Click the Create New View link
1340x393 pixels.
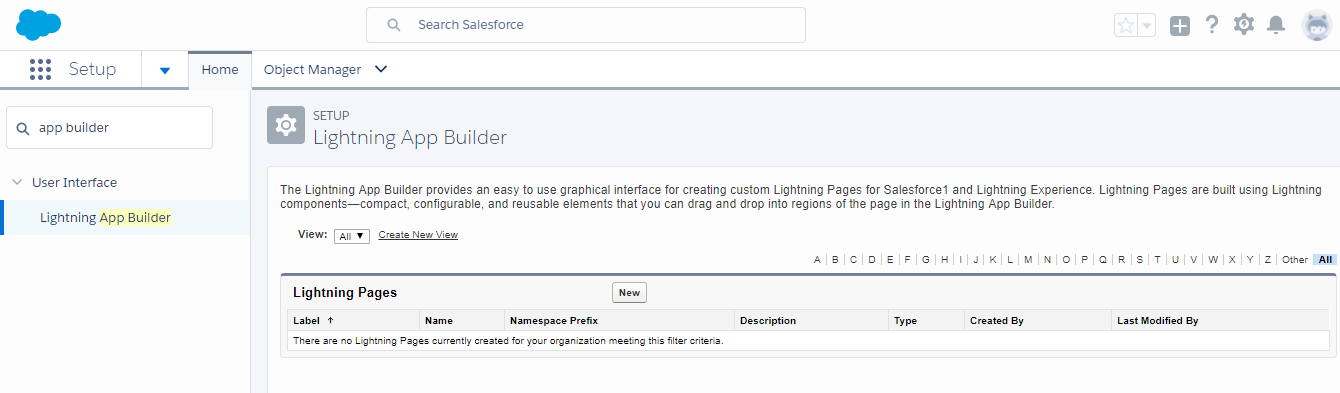coord(418,235)
